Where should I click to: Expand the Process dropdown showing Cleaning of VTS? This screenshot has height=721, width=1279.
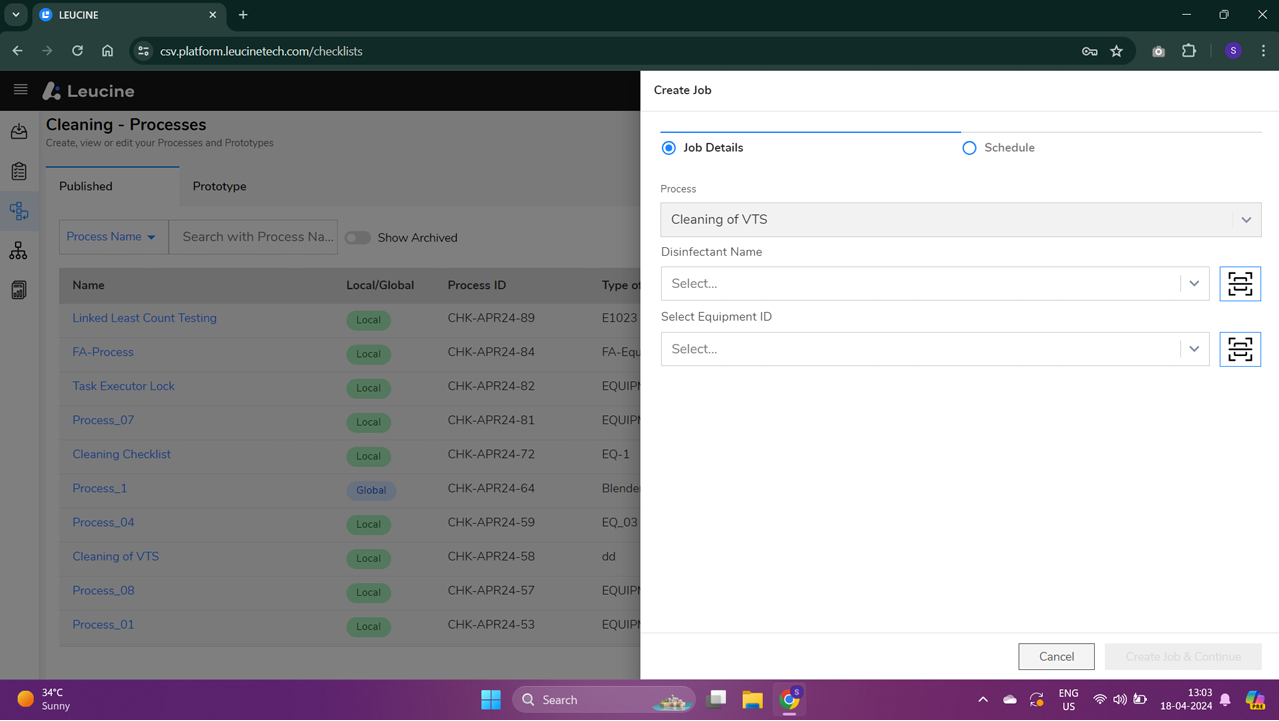(x=960, y=220)
